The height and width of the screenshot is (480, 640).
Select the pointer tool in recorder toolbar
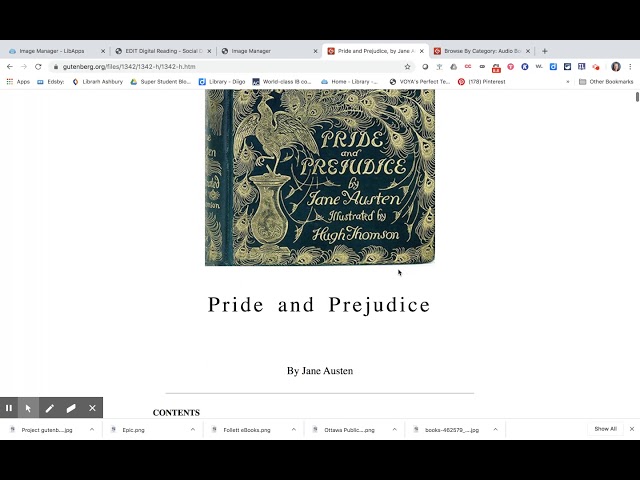pyautogui.click(x=28, y=408)
